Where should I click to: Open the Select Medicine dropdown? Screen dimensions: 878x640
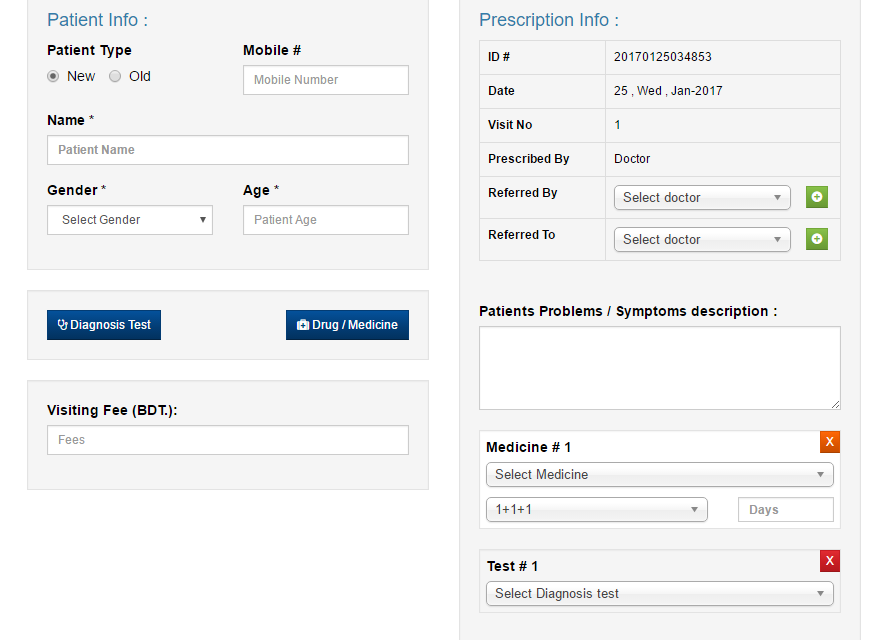[x=659, y=474]
